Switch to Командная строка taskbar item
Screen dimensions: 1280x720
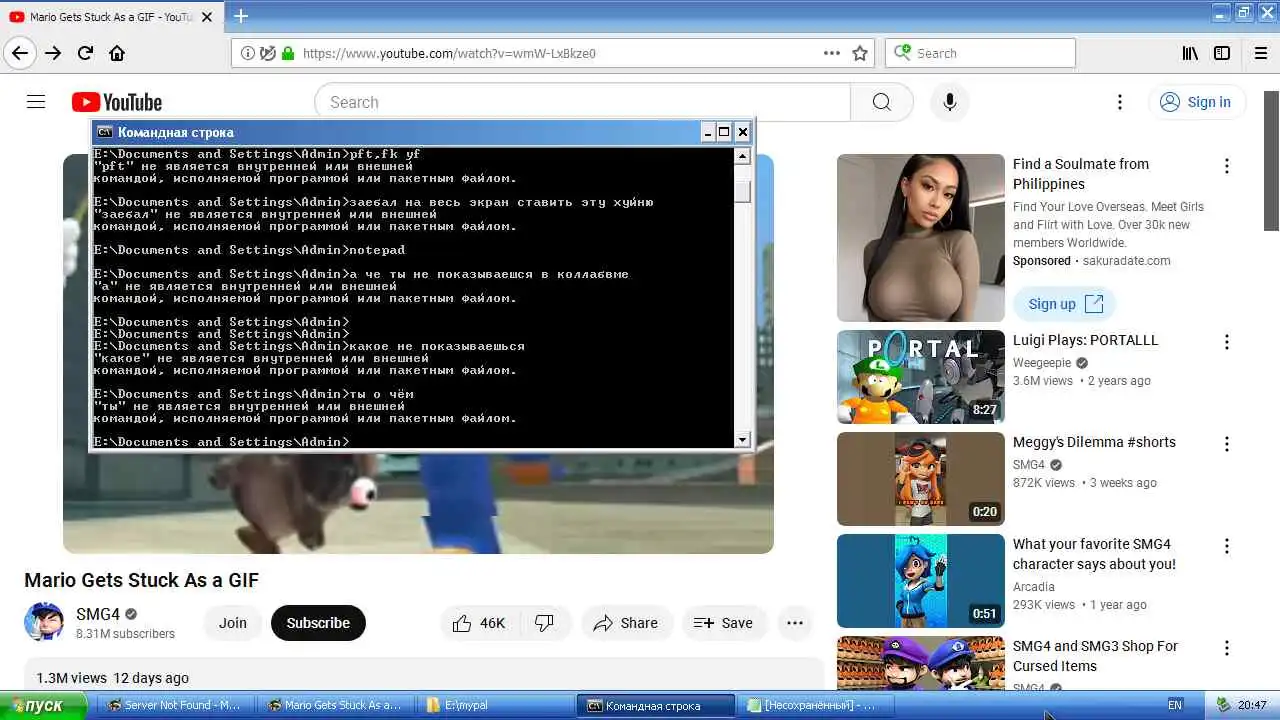pos(656,705)
